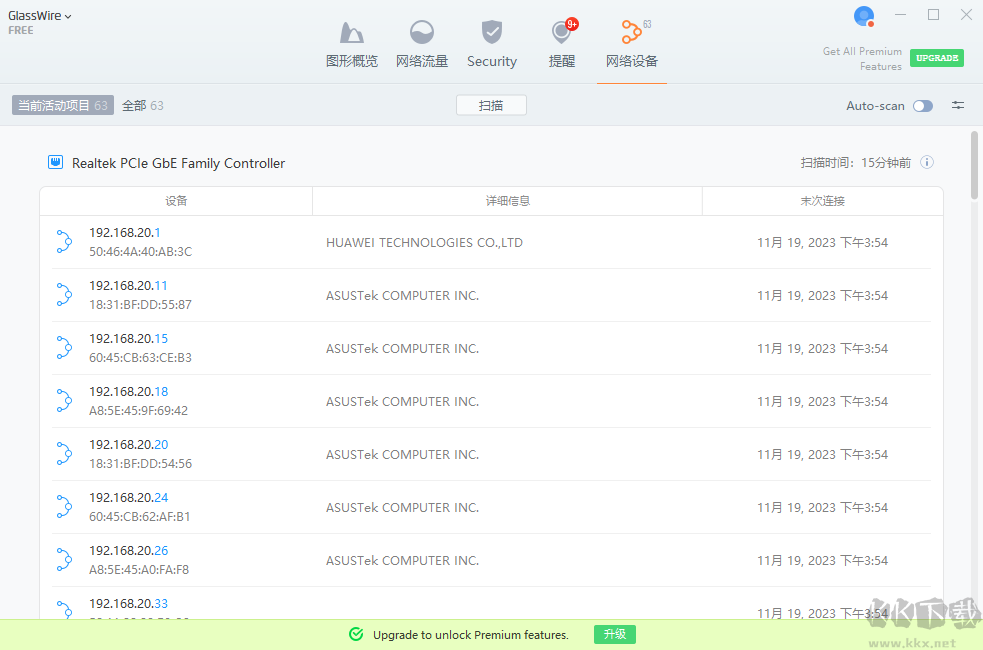
Task: Switch to the 全部 63 tab
Action: coord(143,105)
